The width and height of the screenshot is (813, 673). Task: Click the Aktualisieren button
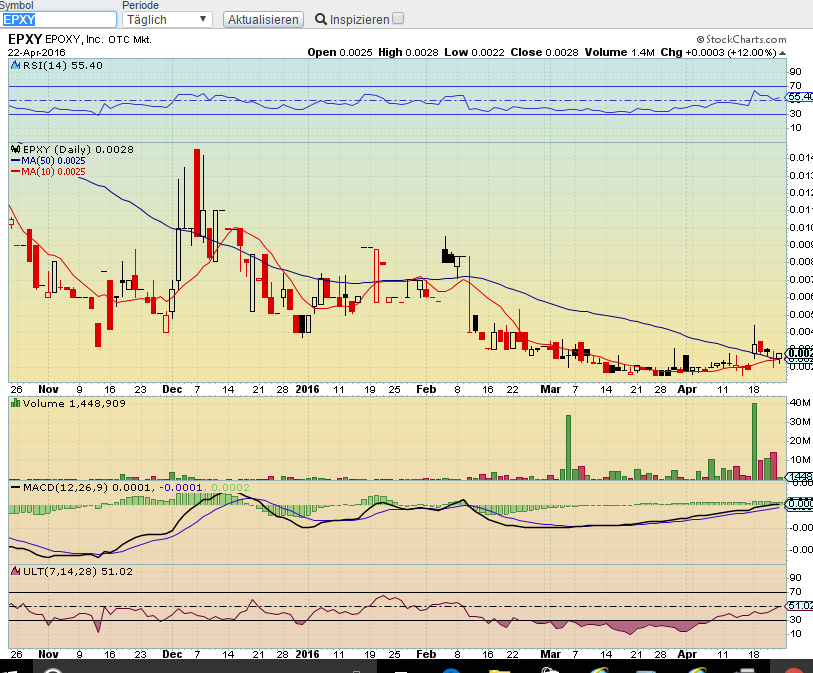[263, 20]
